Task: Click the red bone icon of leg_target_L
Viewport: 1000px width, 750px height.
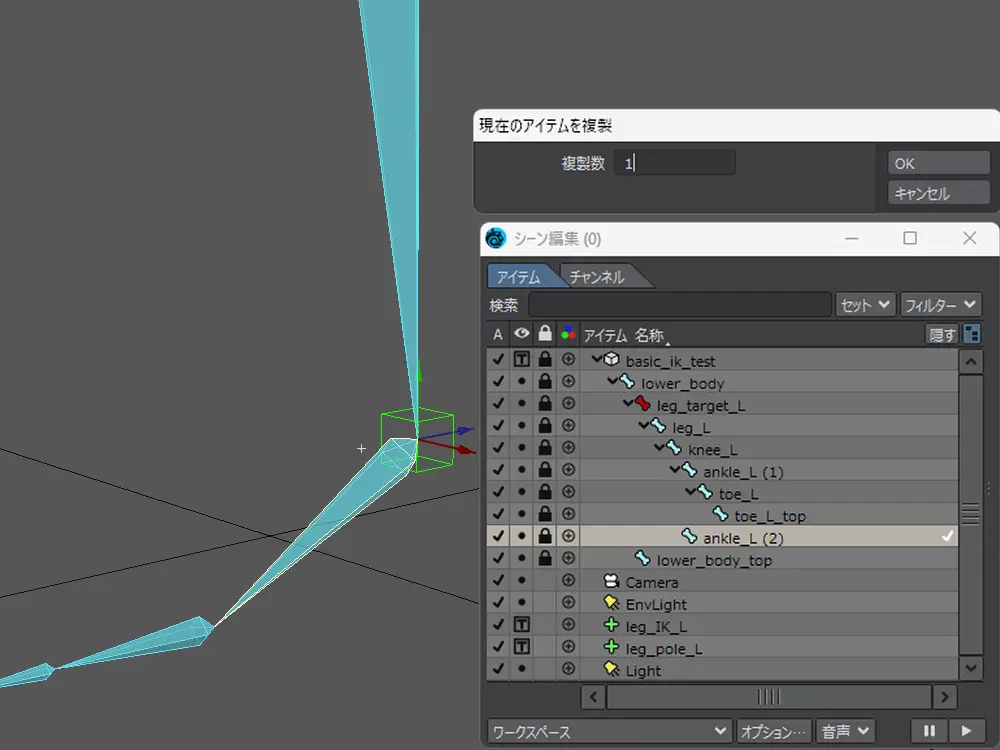Action: coord(642,405)
